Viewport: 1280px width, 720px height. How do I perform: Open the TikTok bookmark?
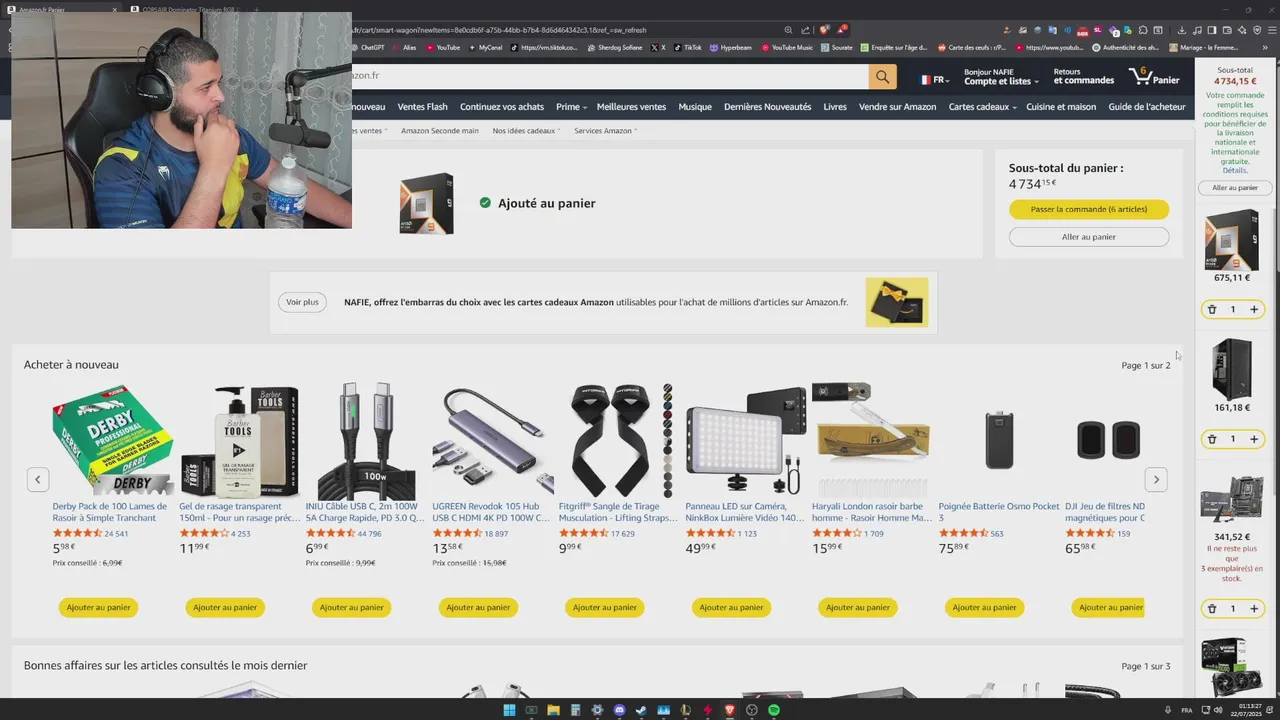(x=688, y=47)
